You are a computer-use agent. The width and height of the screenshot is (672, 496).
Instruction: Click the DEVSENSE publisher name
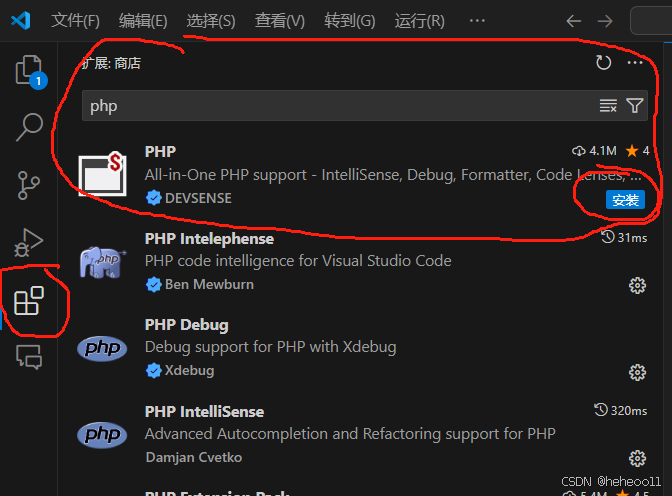(x=198, y=198)
